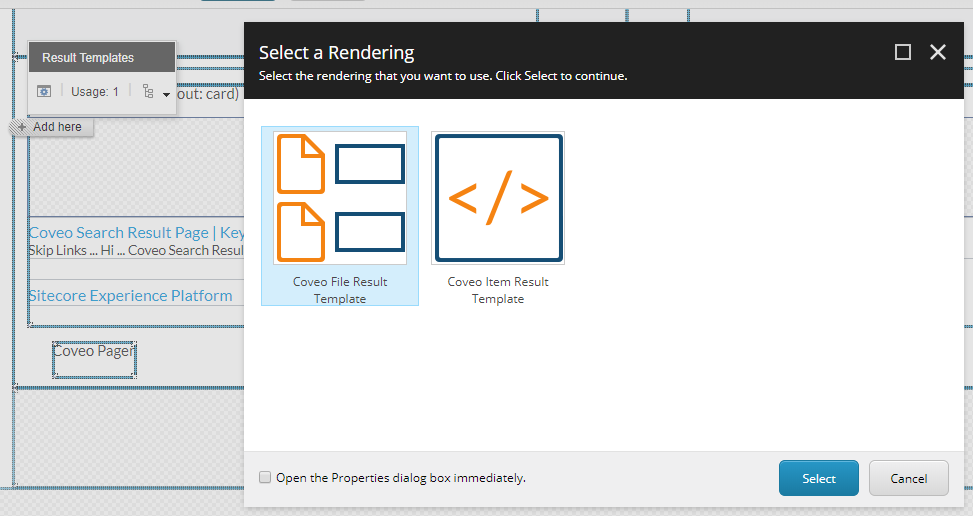This screenshot has width=973, height=516.
Task: Click Coveo File Result Template caption text
Action: (340, 290)
